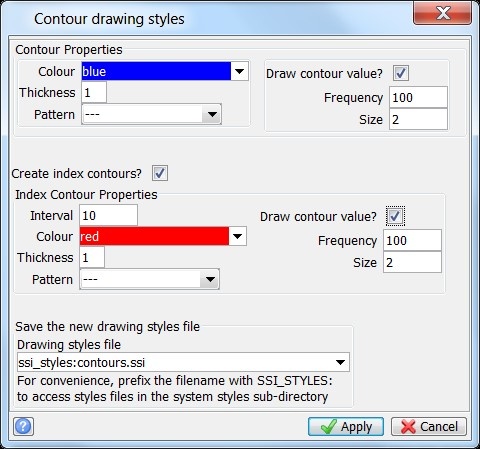Click the contour Thickness input field
This screenshot has width=480, height=449.
click(94, 92)
